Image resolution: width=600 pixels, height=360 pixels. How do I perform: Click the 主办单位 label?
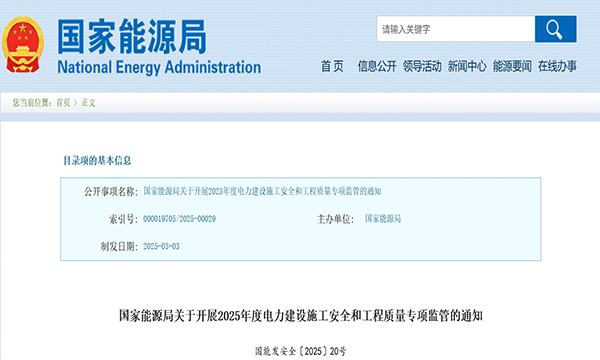point(336,219)
